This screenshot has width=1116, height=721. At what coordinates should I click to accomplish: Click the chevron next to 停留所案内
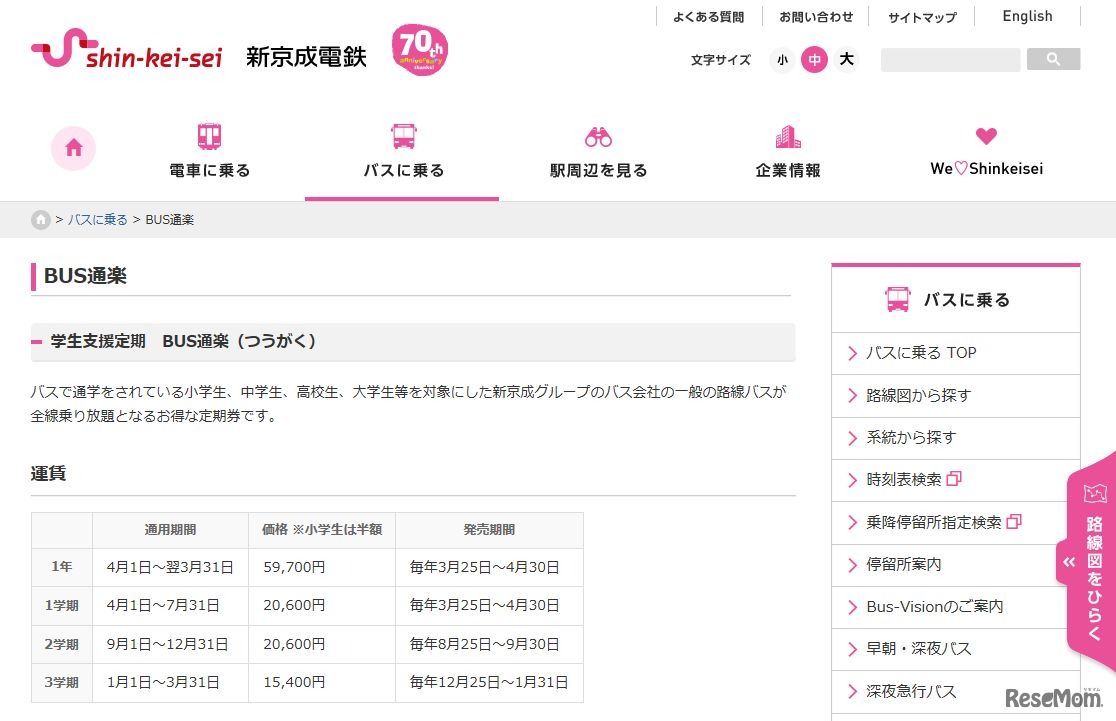point(853,565)
